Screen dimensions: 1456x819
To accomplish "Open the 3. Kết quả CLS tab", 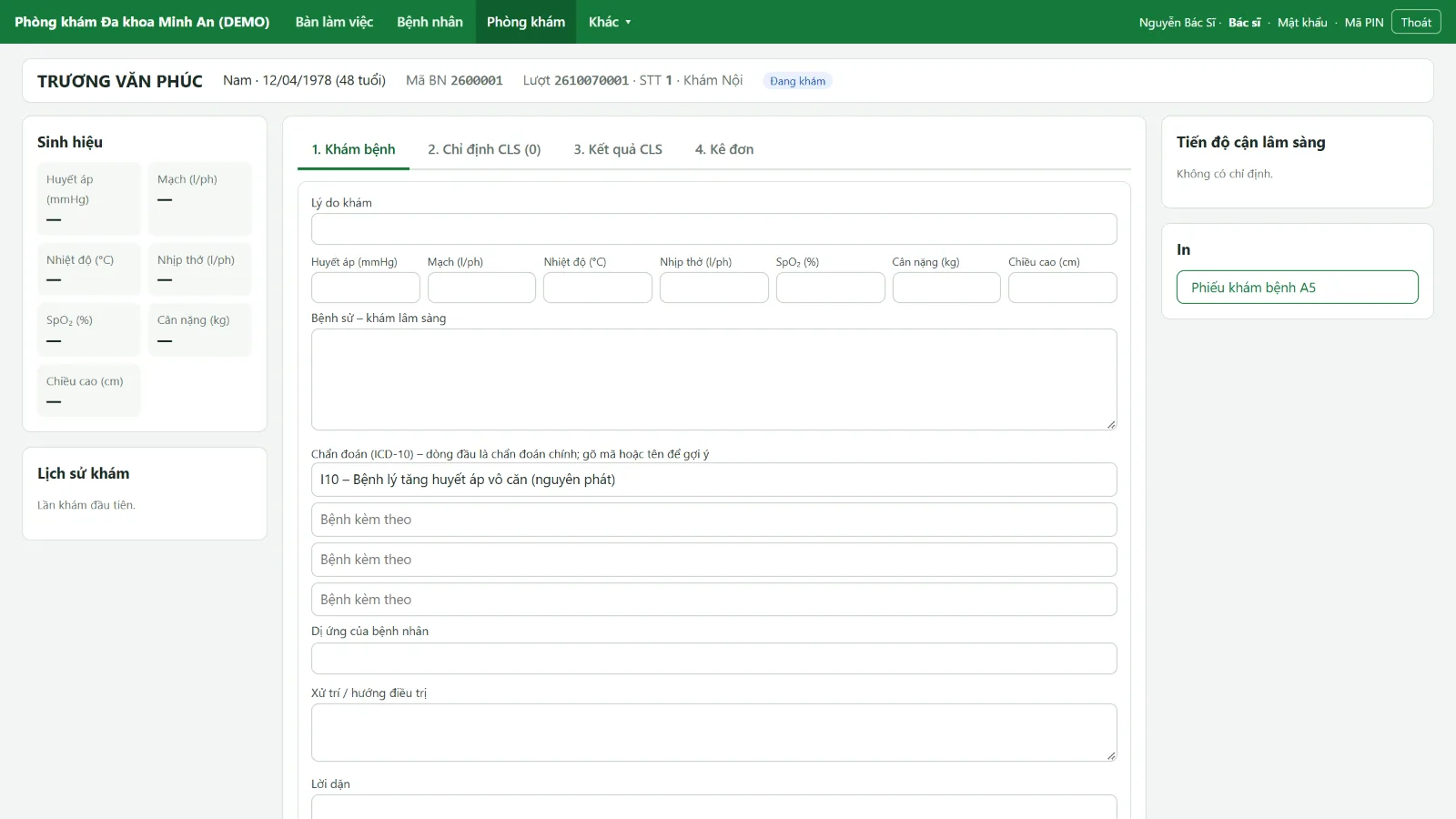I will [x=618, y=149].
